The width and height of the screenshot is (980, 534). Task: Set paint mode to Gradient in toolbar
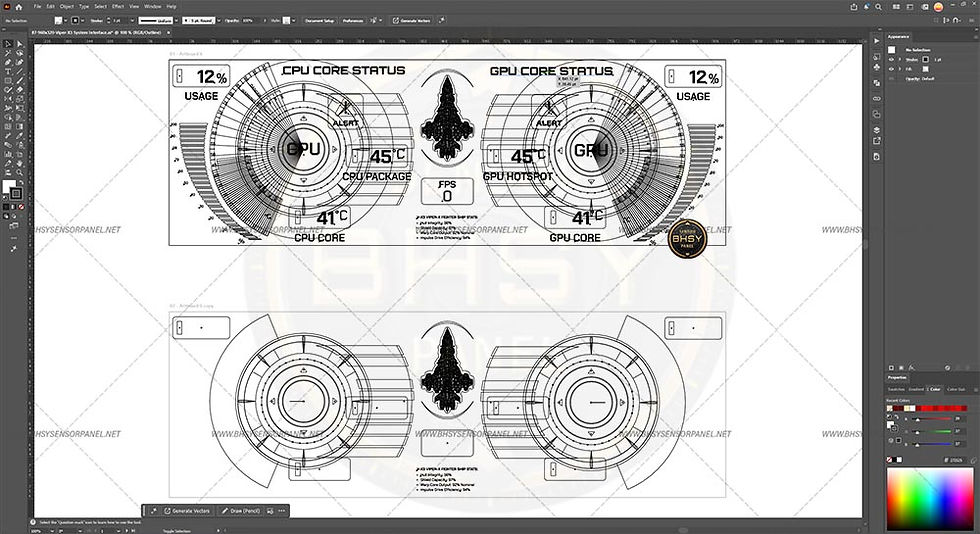[x=13, y=207]
